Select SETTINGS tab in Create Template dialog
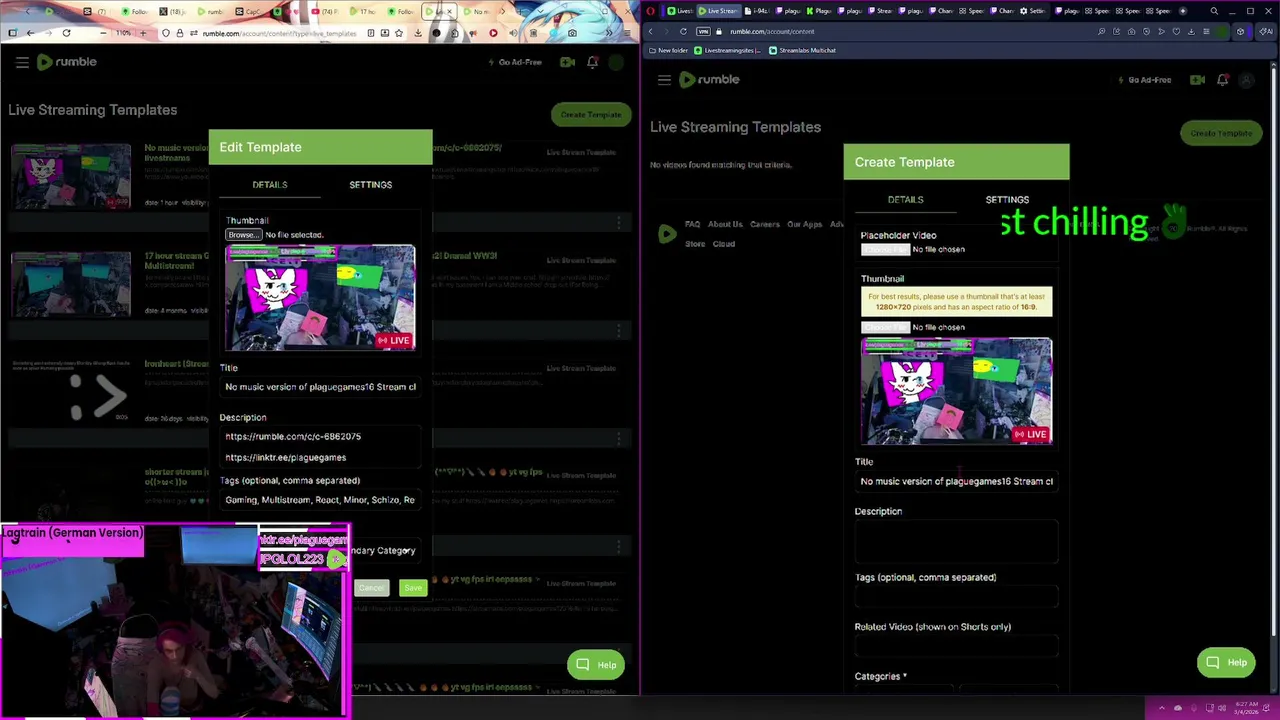 pyautogui.click(x=1007, y=199)
